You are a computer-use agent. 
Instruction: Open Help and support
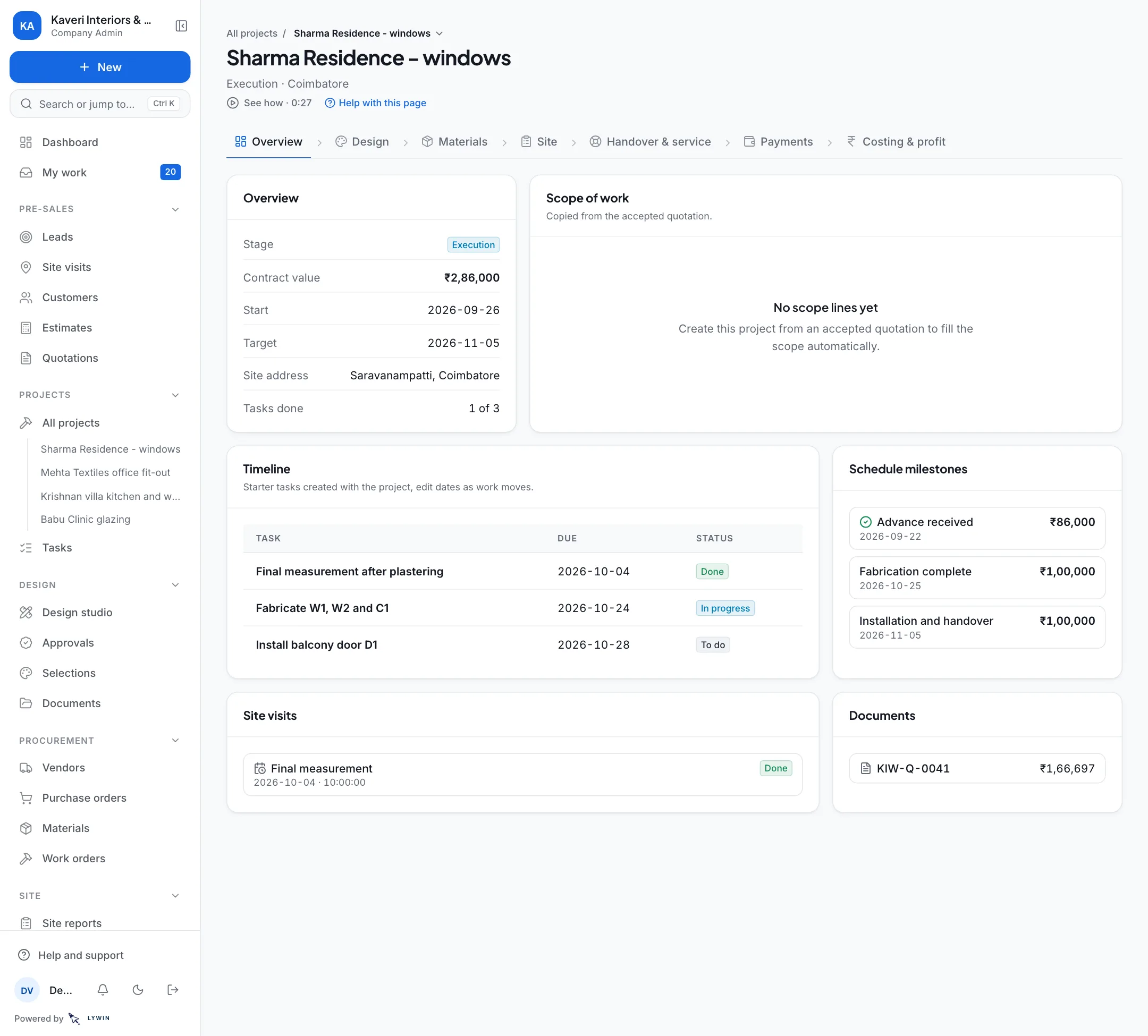(71, 955)
